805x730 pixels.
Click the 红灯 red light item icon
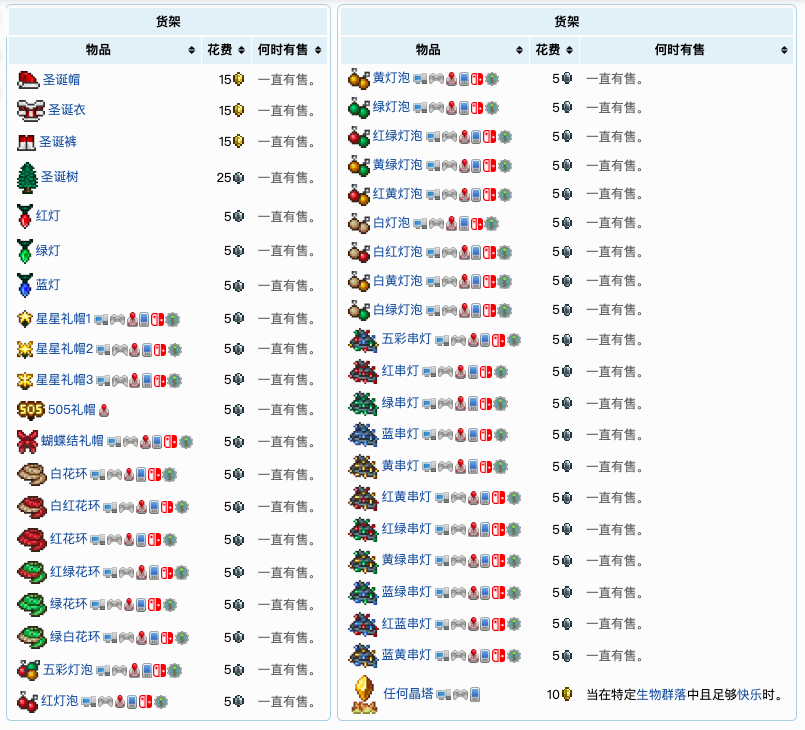click(23, 216)
